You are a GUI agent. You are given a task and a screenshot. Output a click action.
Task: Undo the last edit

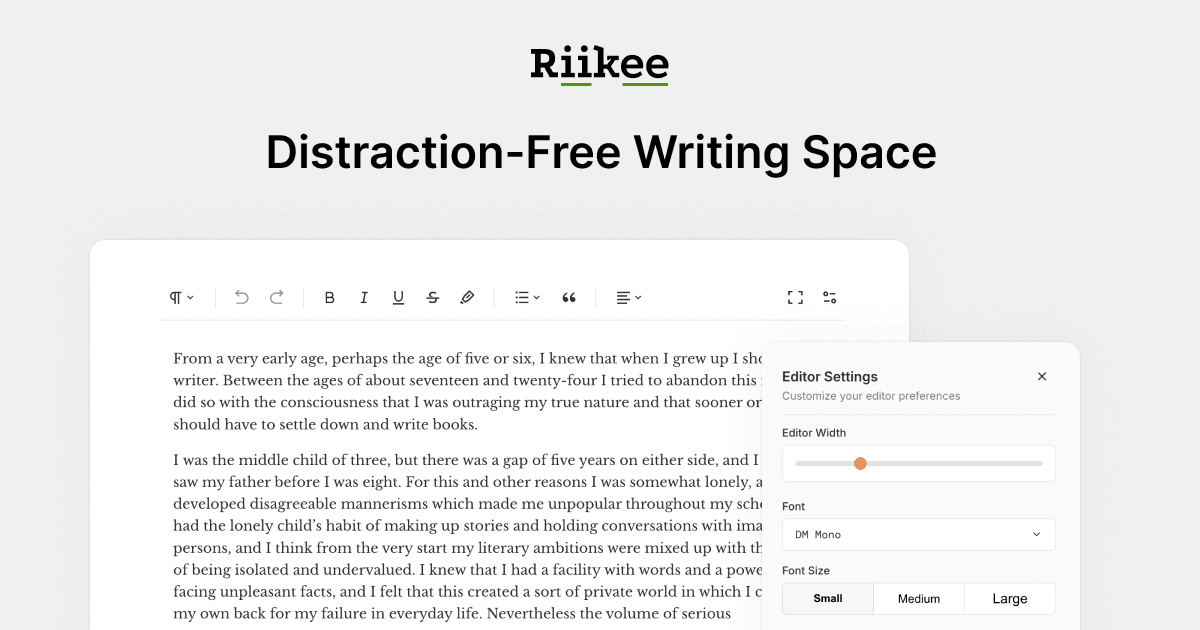pyautogui.click(x=241, y=297)
